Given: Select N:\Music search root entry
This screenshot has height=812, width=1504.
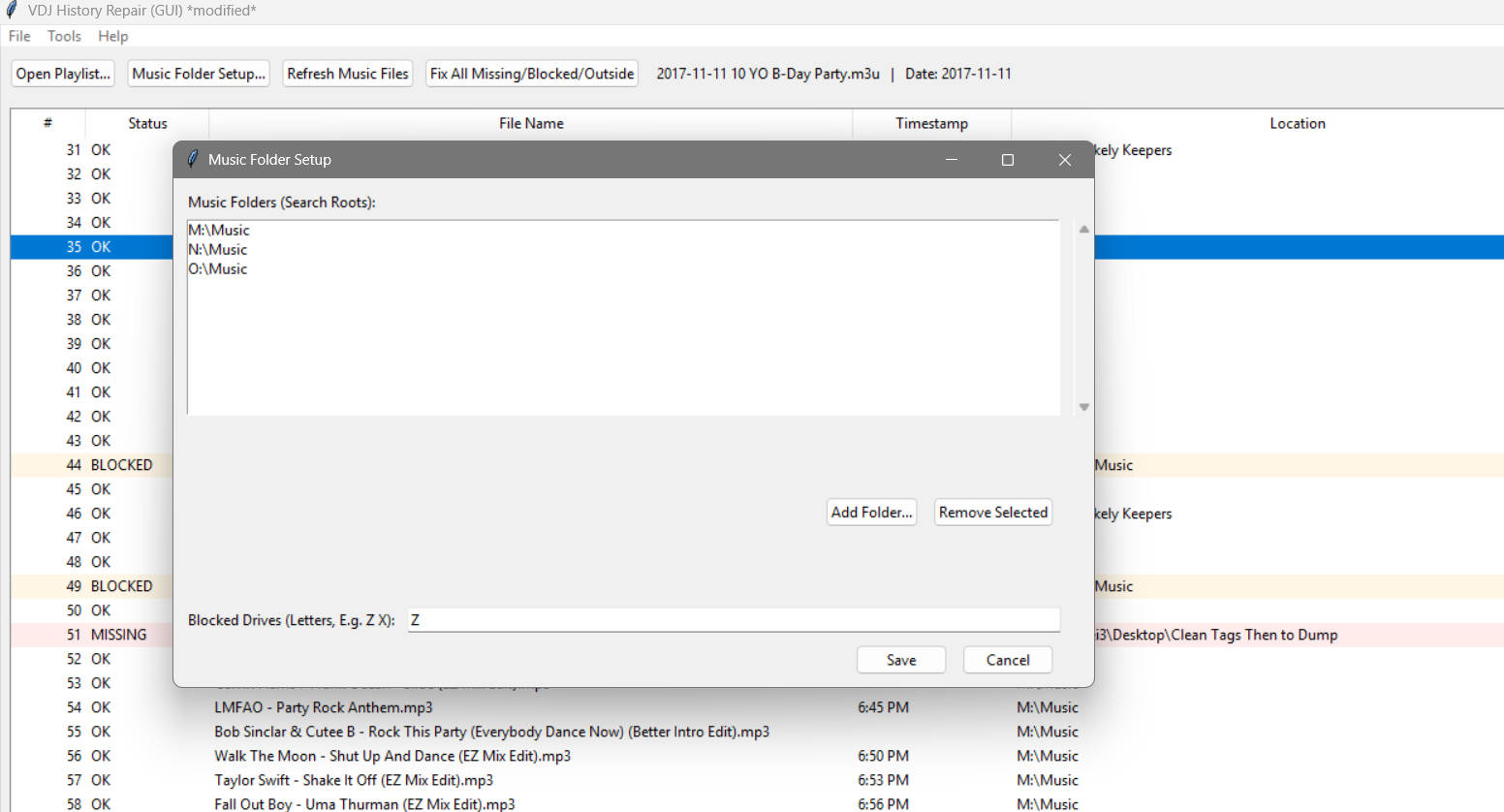Looking at the screenshot, I should 218,250.
